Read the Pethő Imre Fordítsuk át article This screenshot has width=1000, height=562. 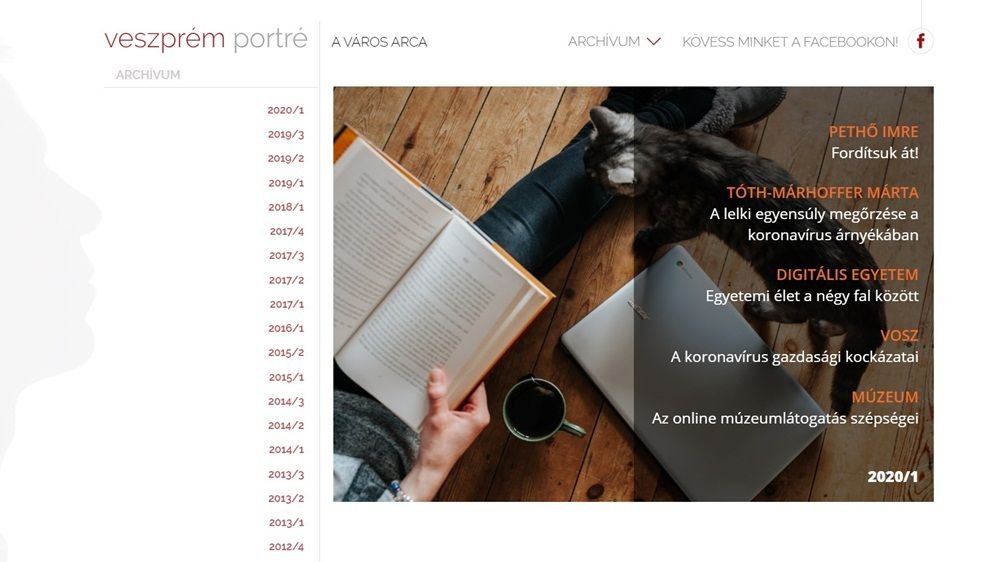point(874,142)
